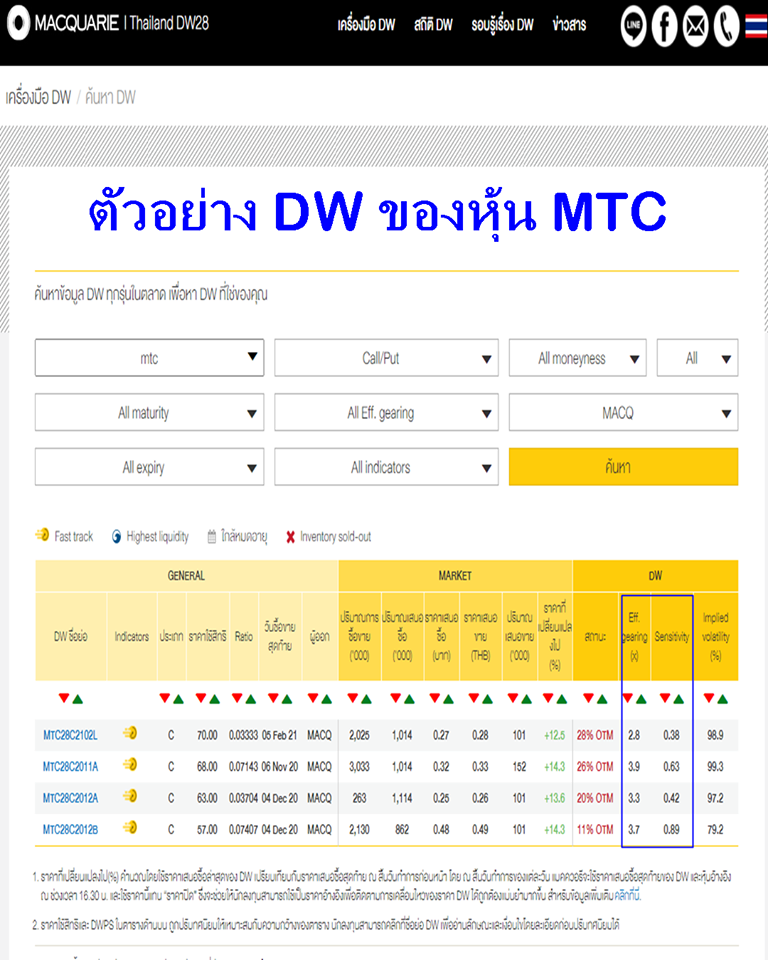
Task: Sort Implied volatility column ascending with green arrow
Action: point(723,699)
